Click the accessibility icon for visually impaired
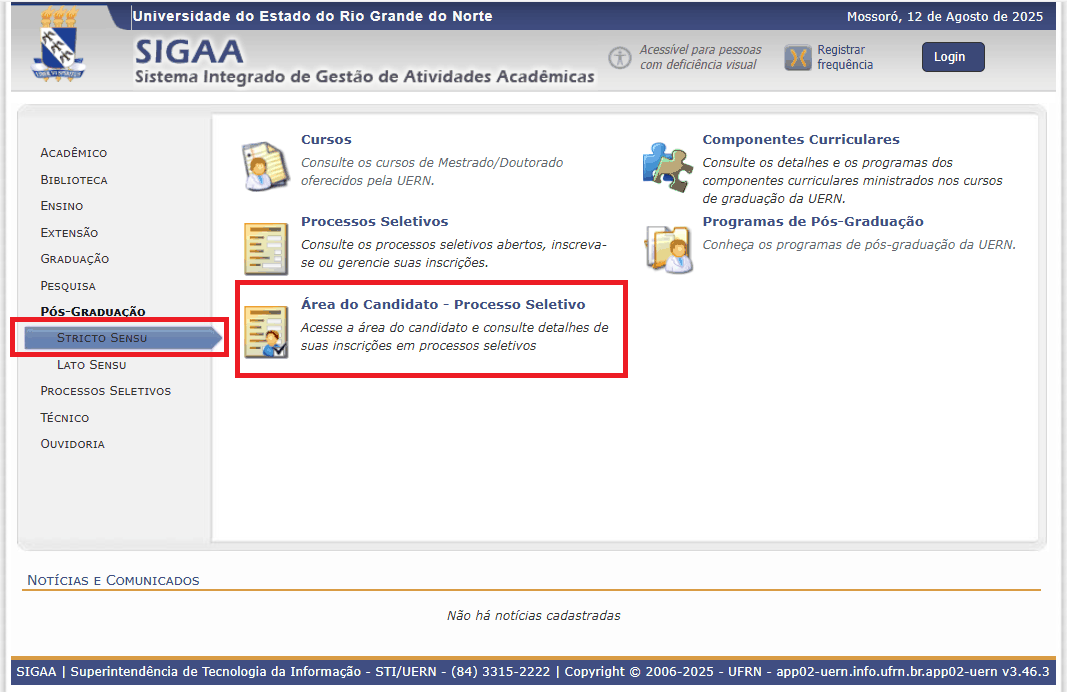The height and width of the screenshot is (692, 1067). point(620,57)
